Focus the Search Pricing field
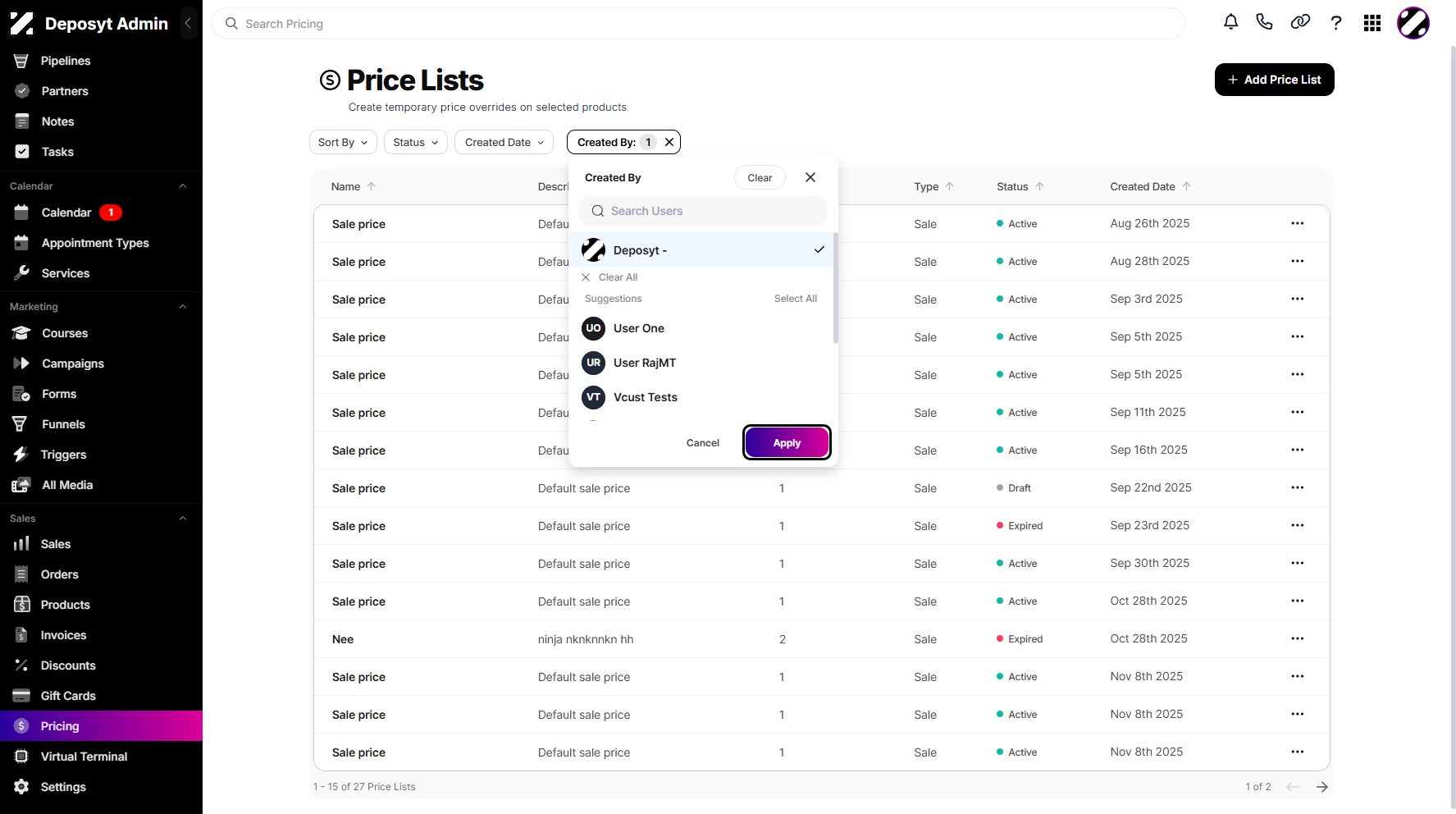The height and width of the screenshot is (814, 1456). pos(698,24)
